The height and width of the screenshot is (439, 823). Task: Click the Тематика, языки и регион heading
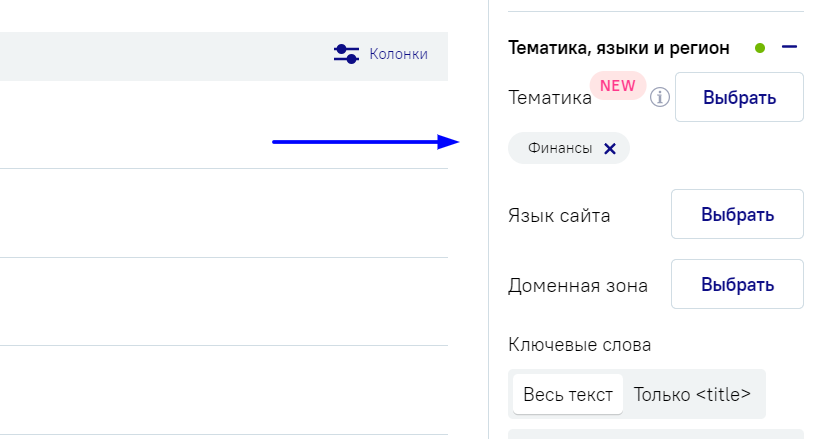(618, 48)
